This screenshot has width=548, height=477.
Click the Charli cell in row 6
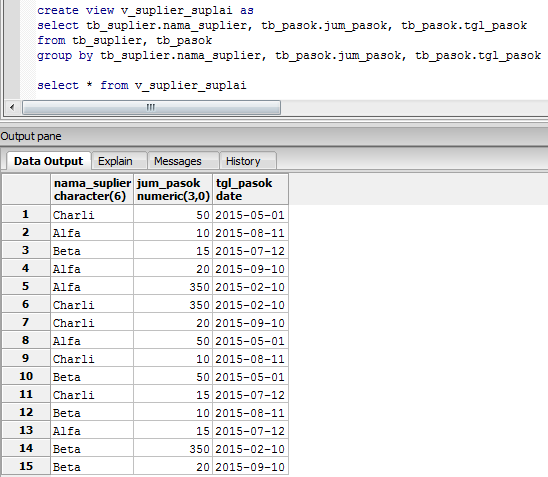click(x=92, y=304)
